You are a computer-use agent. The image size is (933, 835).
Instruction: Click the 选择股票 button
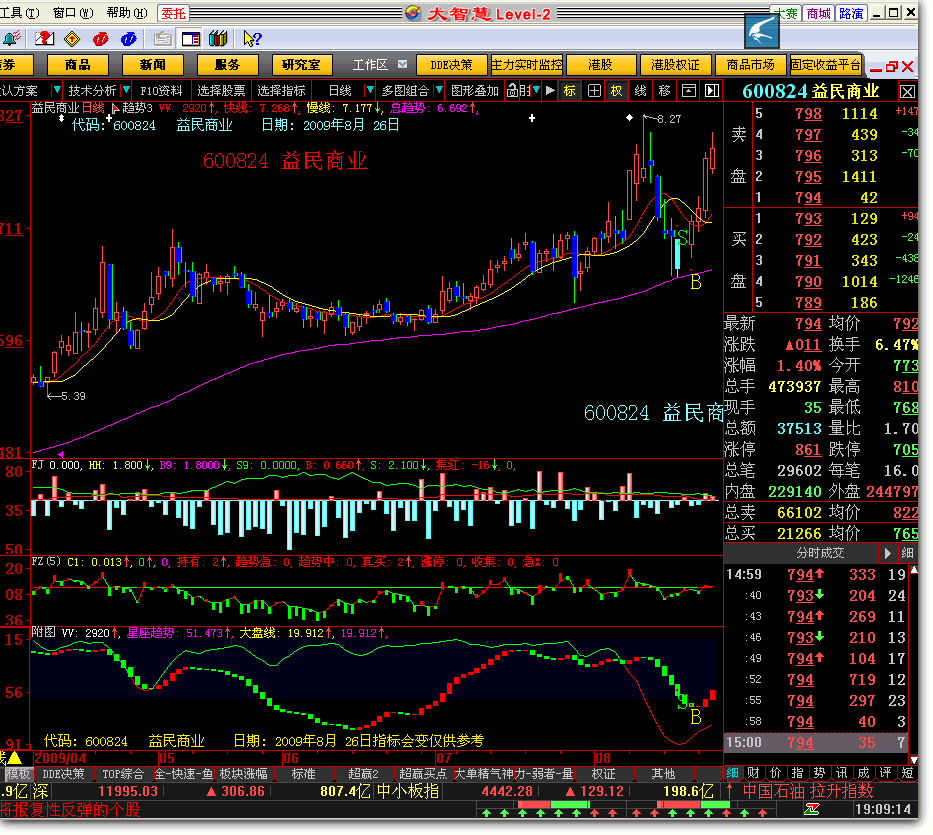[x=221, y=91]
